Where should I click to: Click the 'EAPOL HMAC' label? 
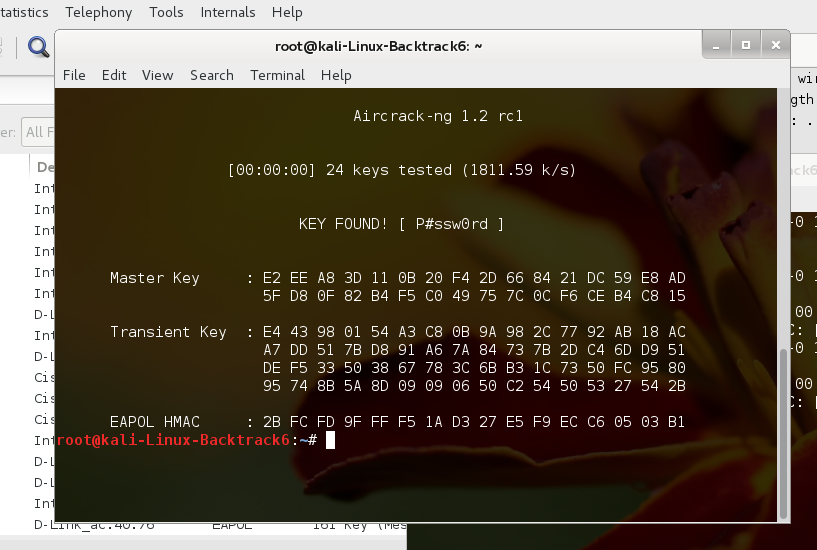tap(155, 422)
